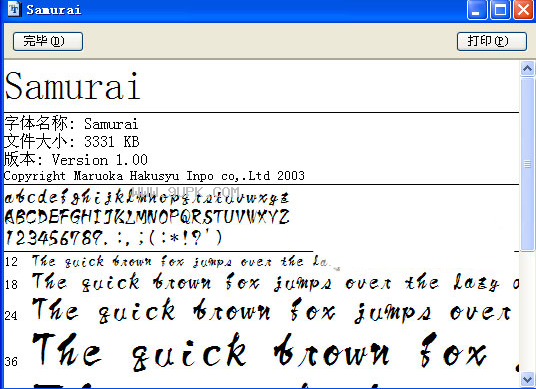The image size is (536, 389).
Task: Click the vertical scrollbar thumb
Action: pos(527,164)
